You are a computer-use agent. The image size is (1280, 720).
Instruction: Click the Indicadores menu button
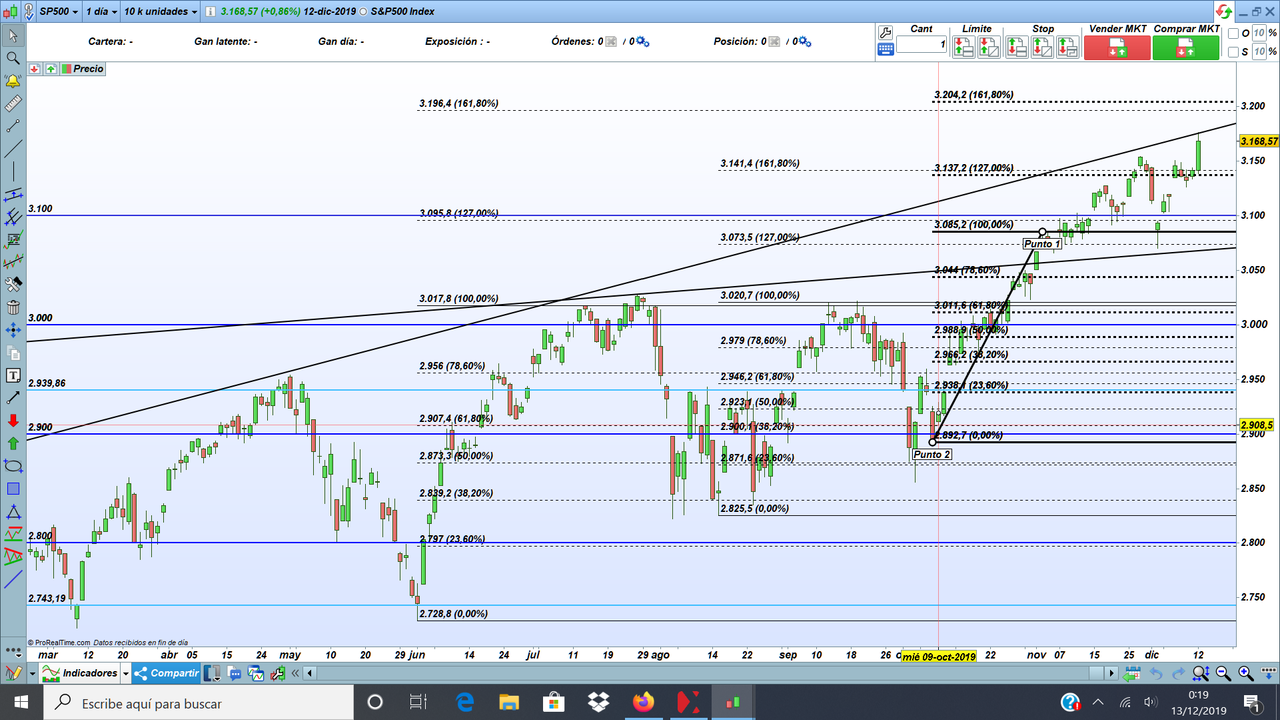80,673
